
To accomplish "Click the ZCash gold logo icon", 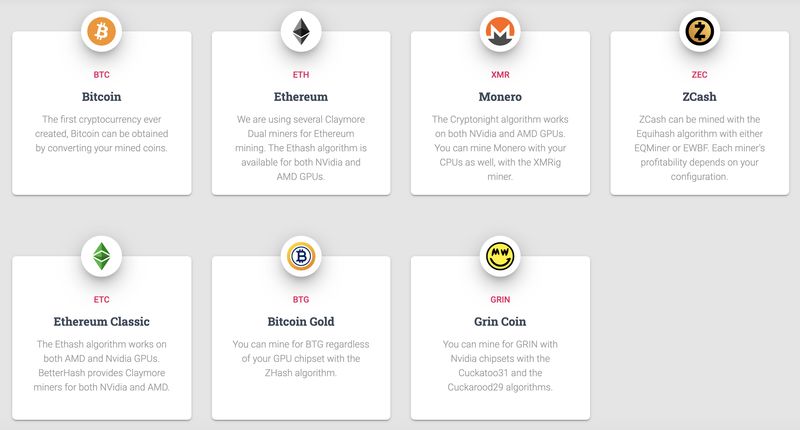I will pos(700,33).
